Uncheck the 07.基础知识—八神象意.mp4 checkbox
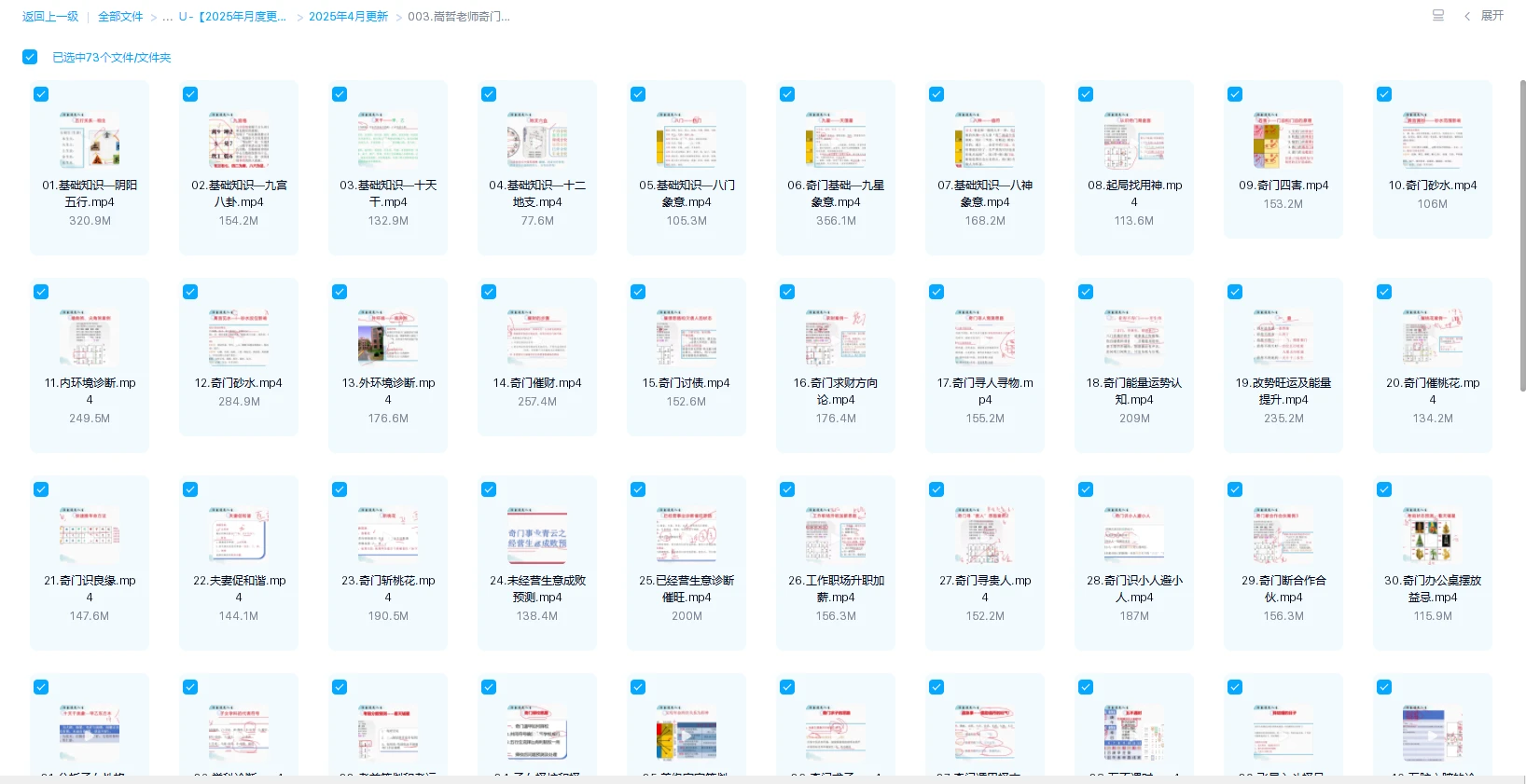Viewport: 1526px width, 784px height. (x=936, y=94)
